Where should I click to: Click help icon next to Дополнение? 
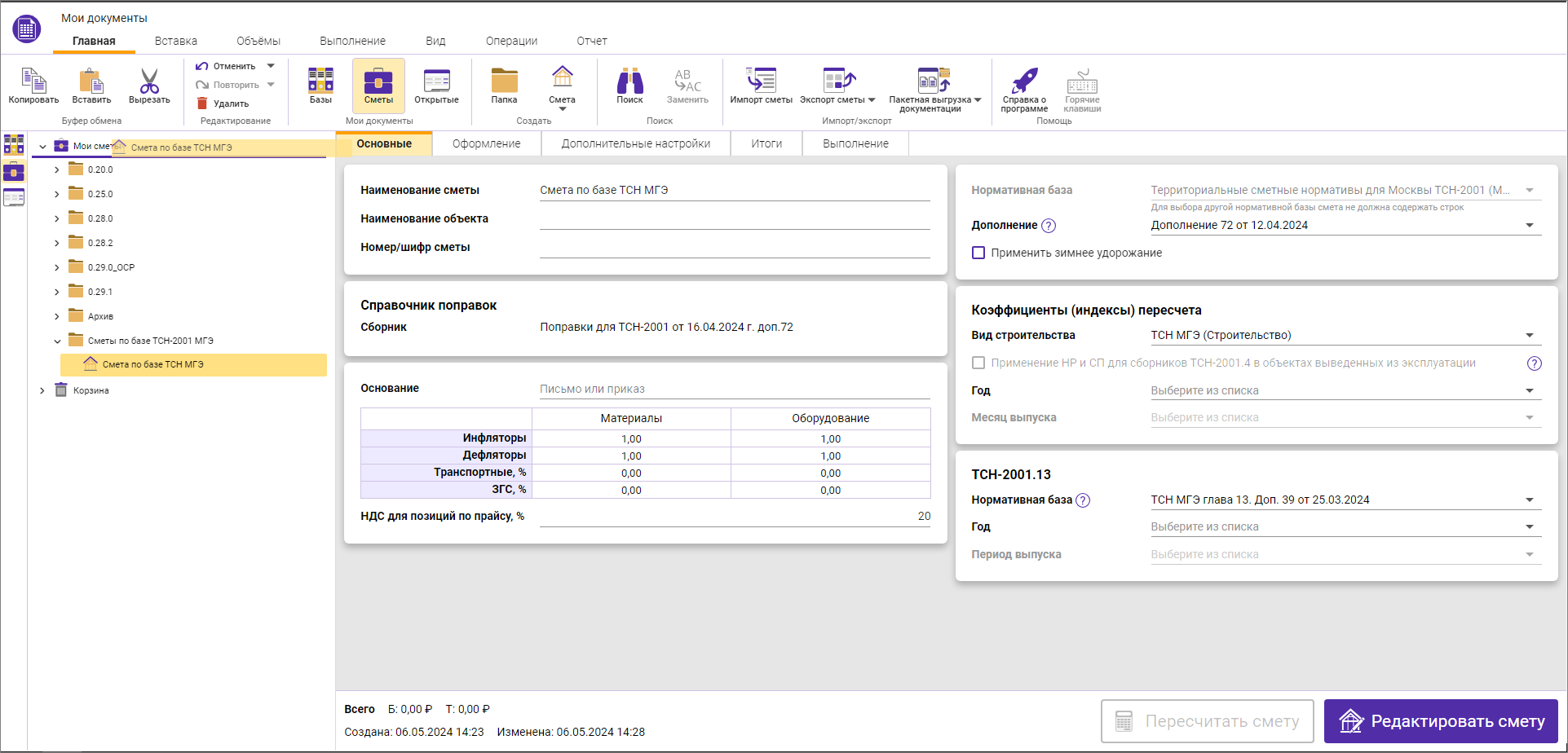click(1049, 226)
